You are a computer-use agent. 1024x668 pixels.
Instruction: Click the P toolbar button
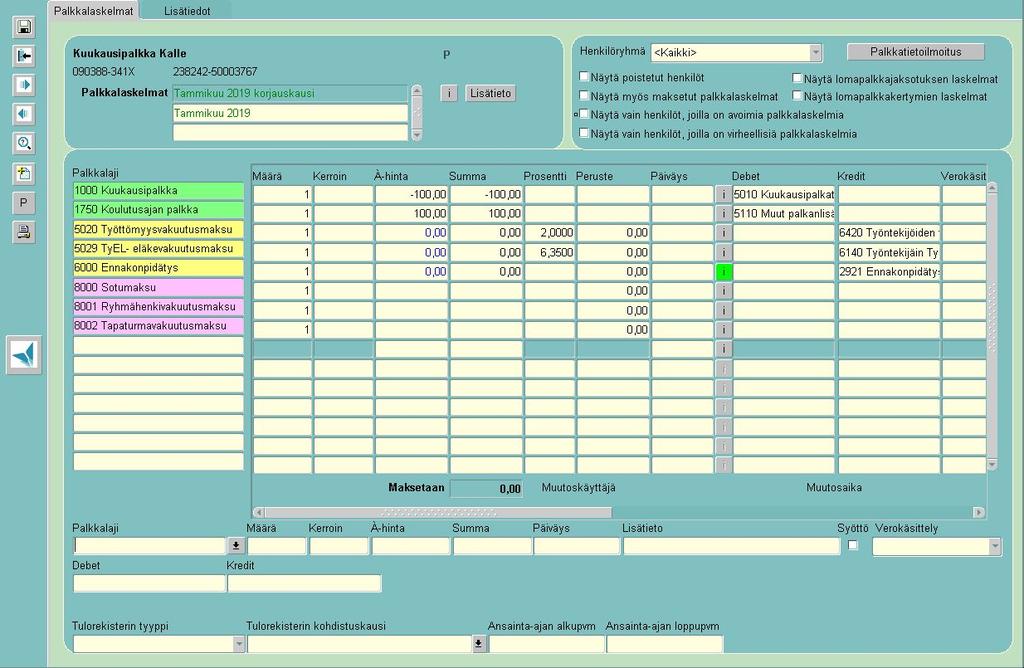(24, 202)
